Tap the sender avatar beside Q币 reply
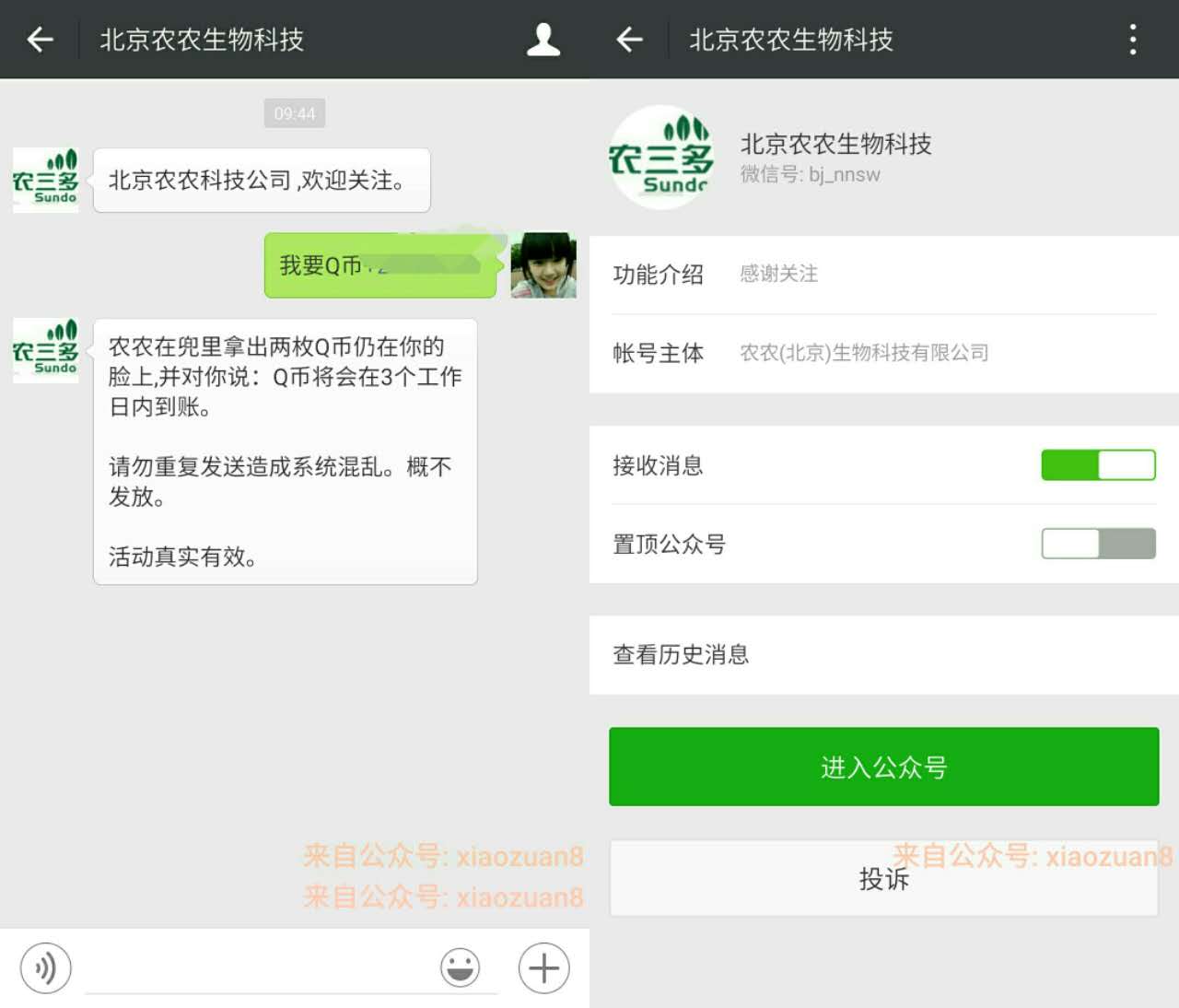 tap(45, 350)
